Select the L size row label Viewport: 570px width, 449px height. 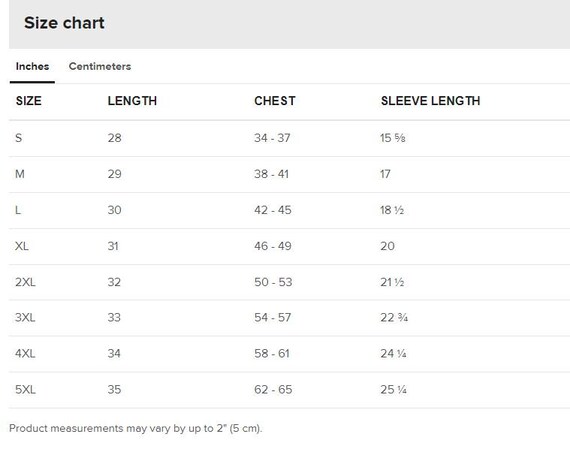(x=18, y=210)
